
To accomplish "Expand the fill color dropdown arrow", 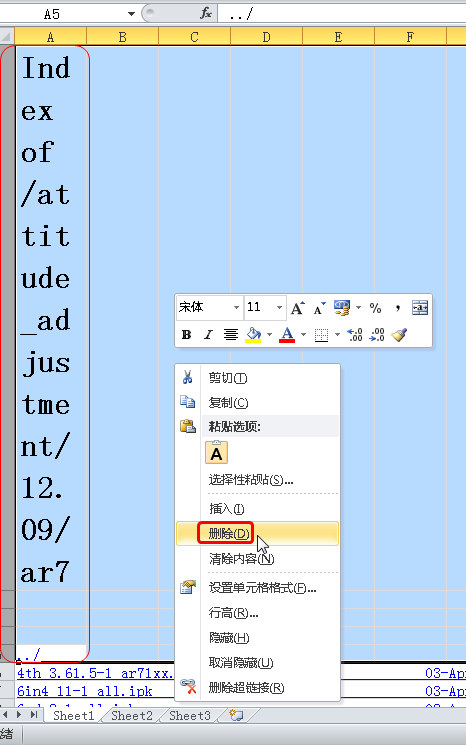I will (x=269, y=334).
